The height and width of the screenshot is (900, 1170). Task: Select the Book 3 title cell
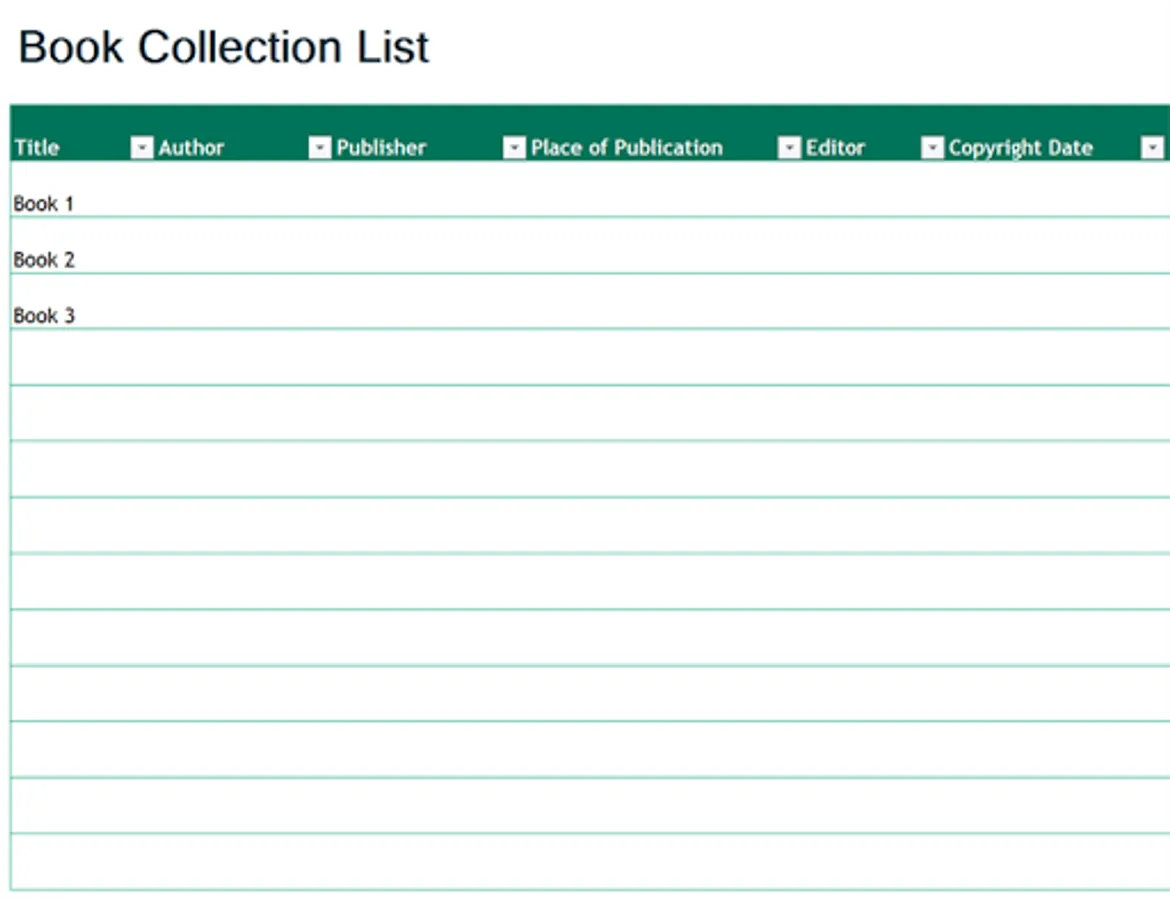pyautogui.click(x=82, y=301)
